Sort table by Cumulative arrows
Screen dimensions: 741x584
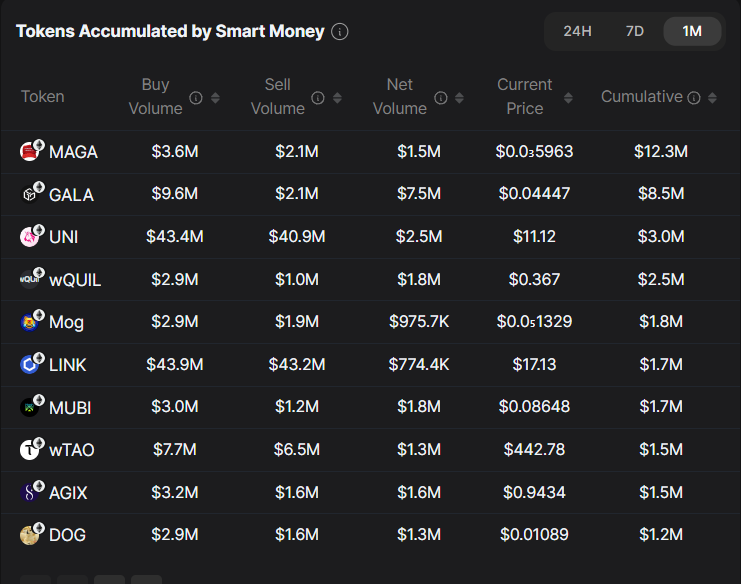click(x=712, y=98)
